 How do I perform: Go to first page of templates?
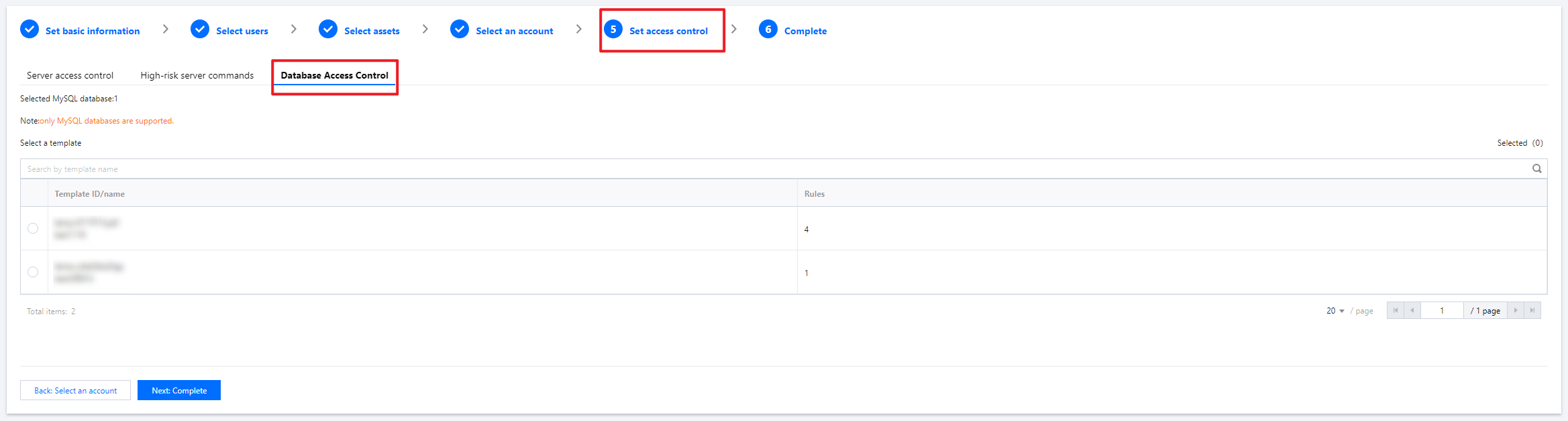pos(1396,310)
